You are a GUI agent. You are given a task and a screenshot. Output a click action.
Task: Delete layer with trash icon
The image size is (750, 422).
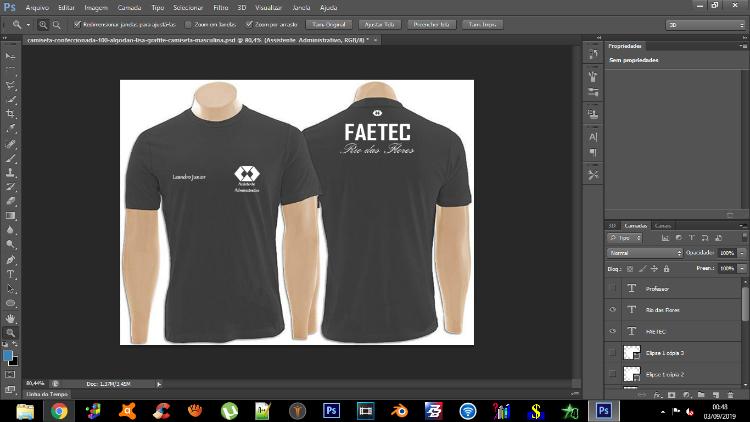(730, 395)
